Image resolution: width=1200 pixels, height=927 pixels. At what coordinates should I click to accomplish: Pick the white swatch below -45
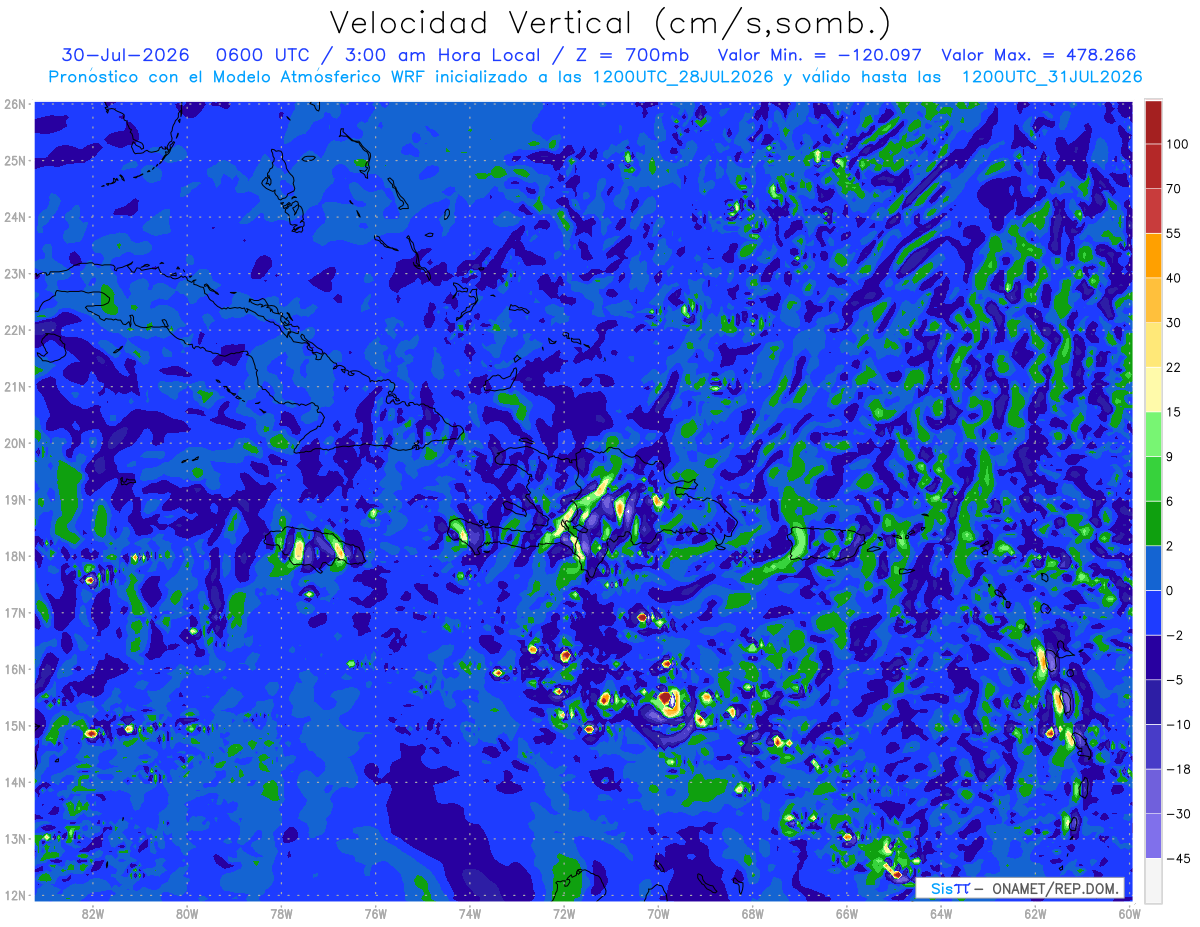pyautogui.click(x=1153, y=879)
